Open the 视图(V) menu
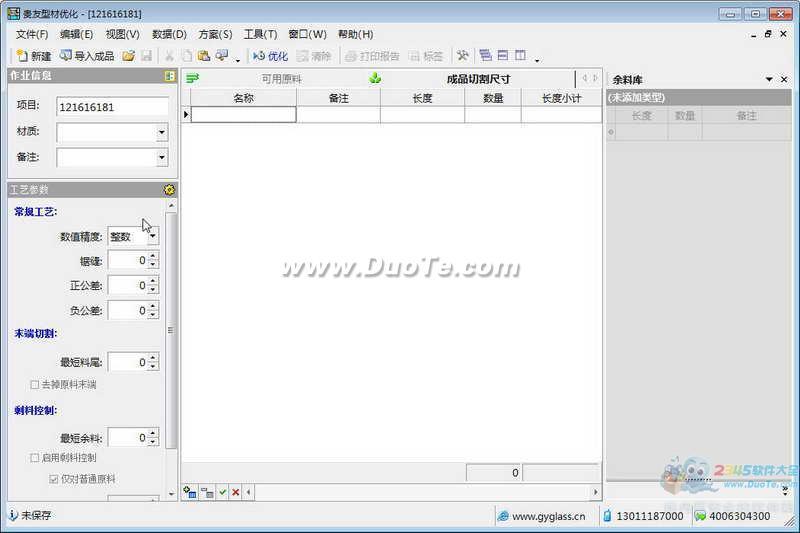The height and width of the screenshot is (533, 800). click(x=122, y=34)
